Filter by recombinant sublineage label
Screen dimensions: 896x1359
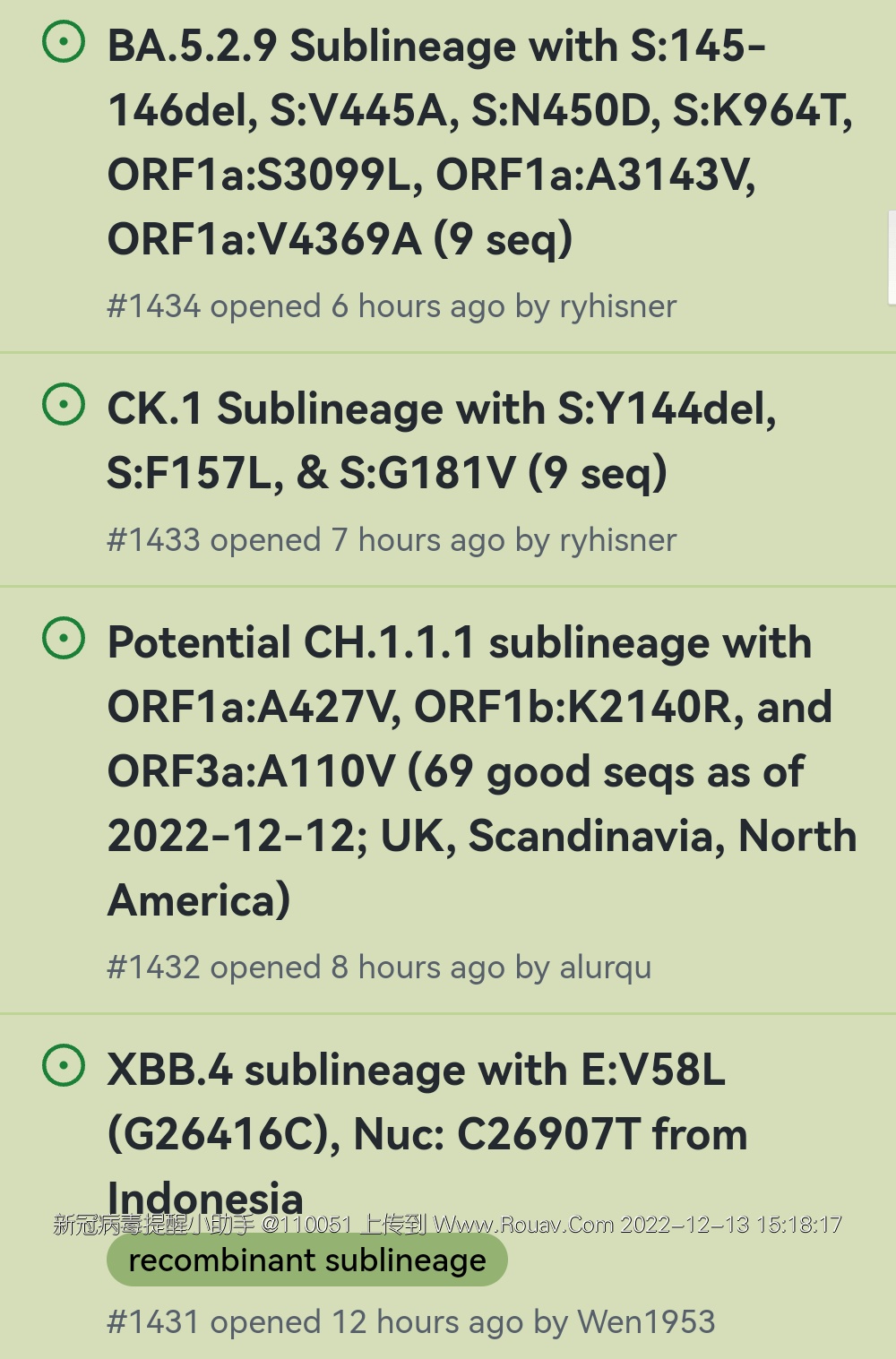point(306,1260)
